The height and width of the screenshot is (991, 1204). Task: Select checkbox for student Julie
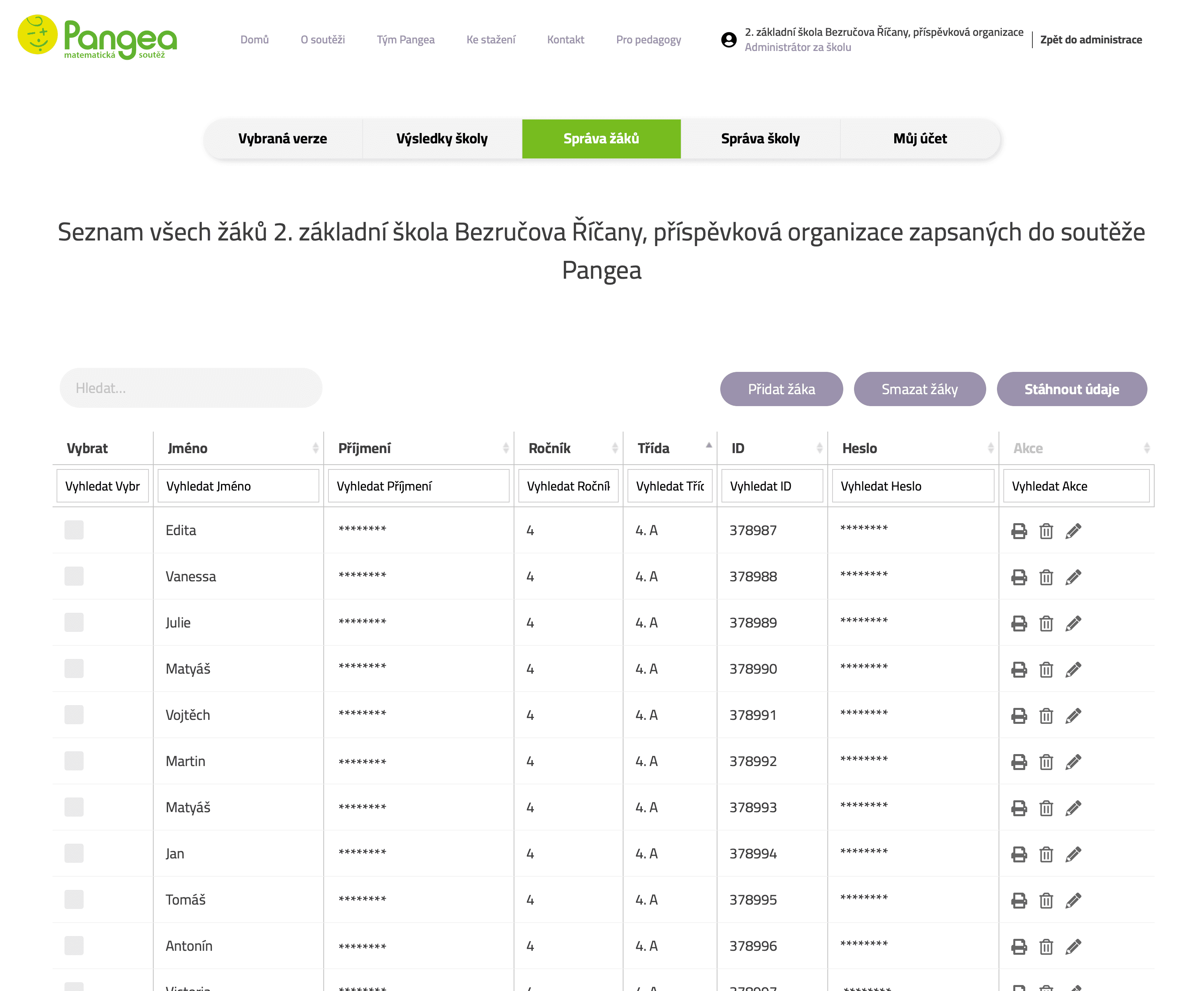[74, 622]
